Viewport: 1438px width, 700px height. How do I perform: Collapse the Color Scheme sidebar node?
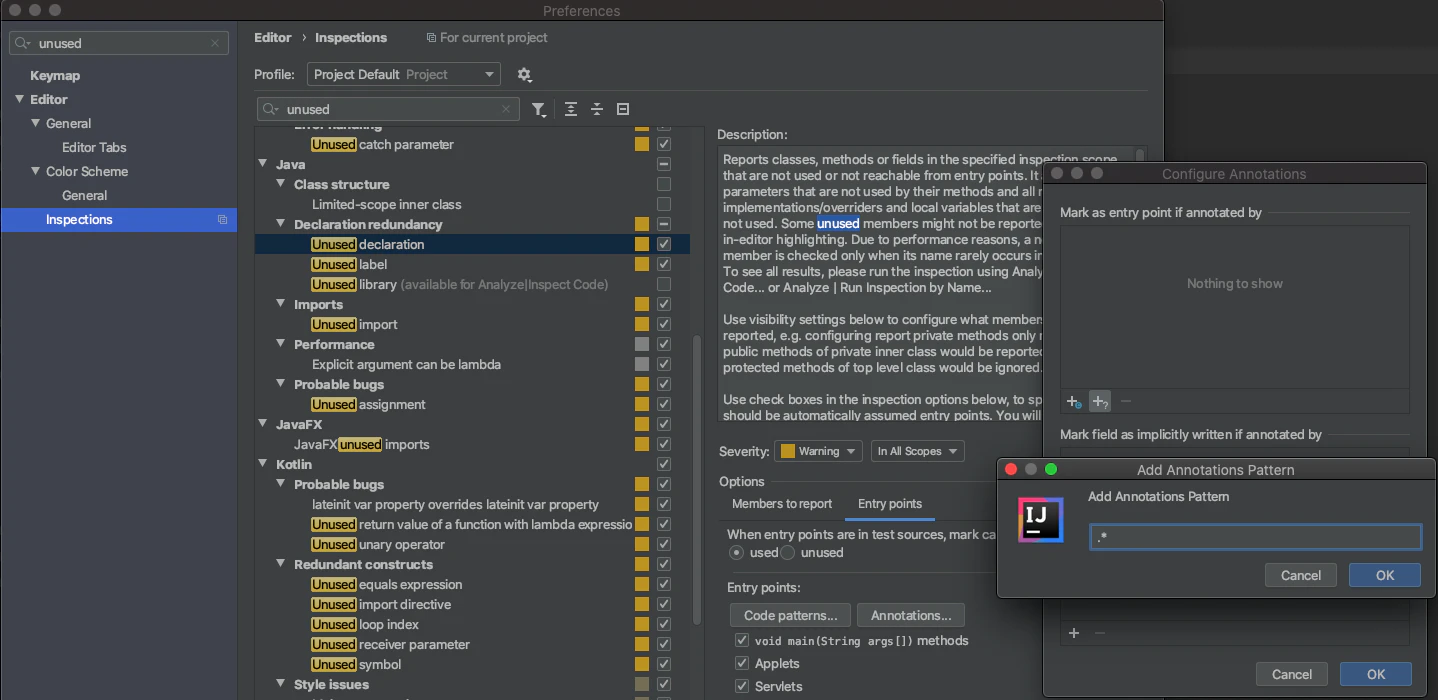35,171
